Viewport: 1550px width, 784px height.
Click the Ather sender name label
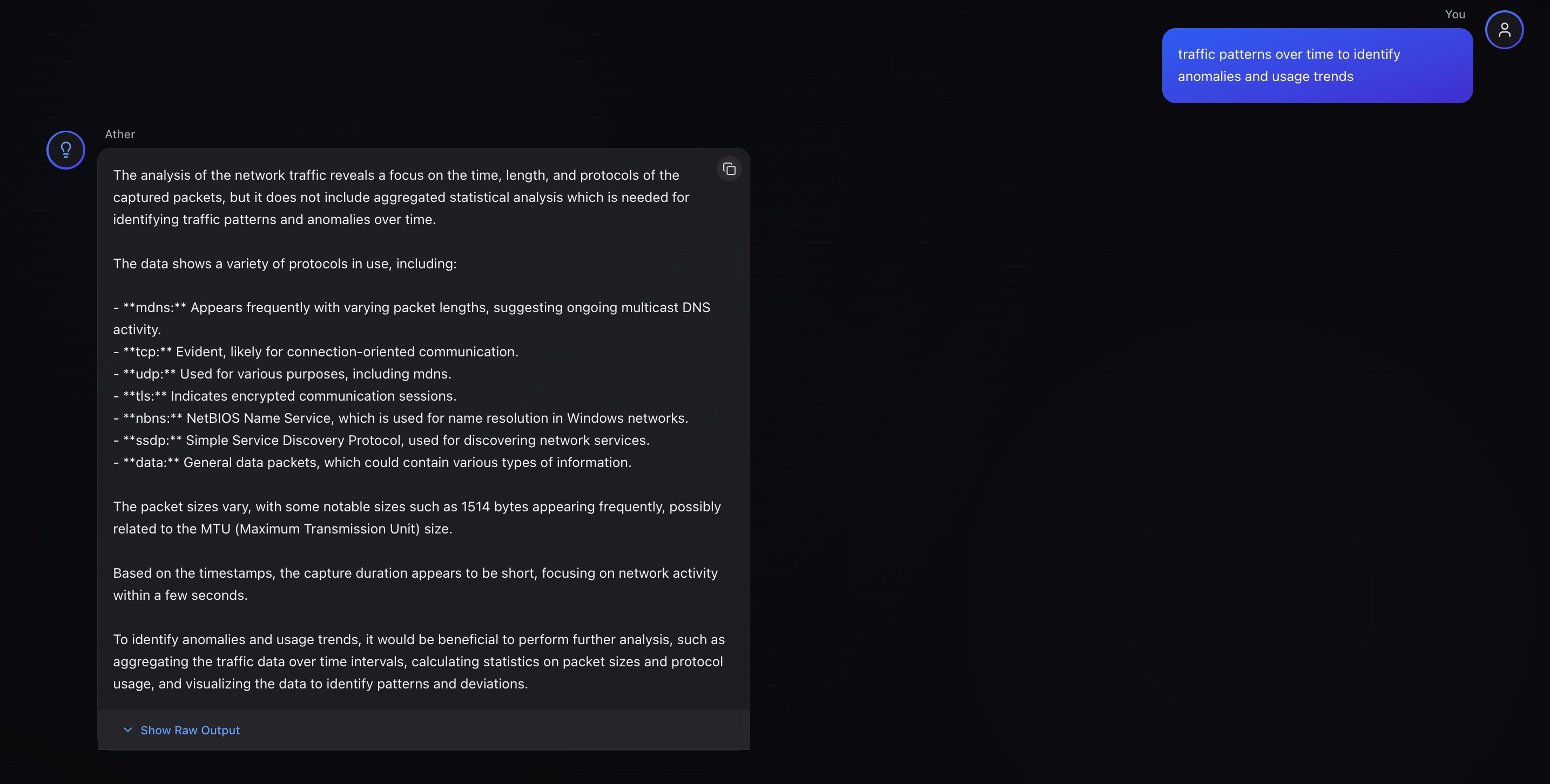(120, 133)
